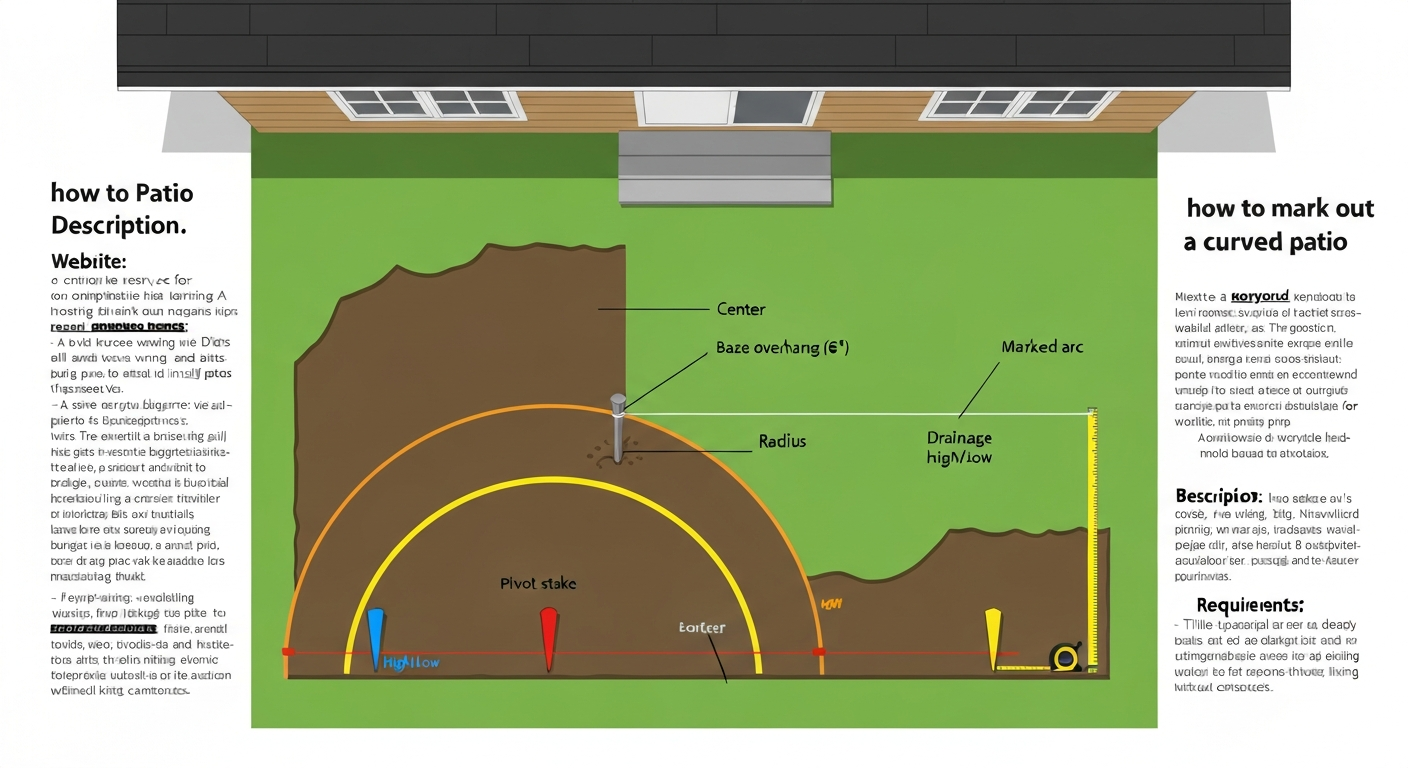The image size is (1408, 768).
Task: Click the "Pivot stake" label
Action: (x=538, y=583)
